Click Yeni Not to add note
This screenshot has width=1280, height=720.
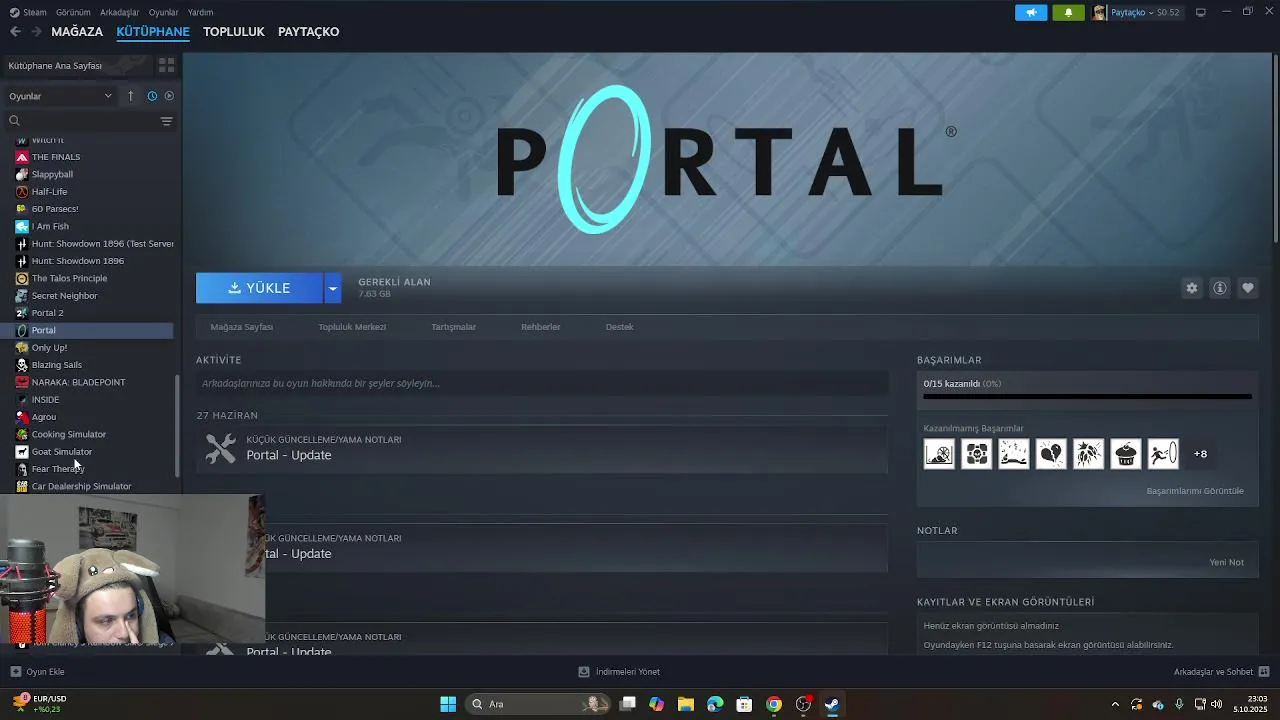1227,562
